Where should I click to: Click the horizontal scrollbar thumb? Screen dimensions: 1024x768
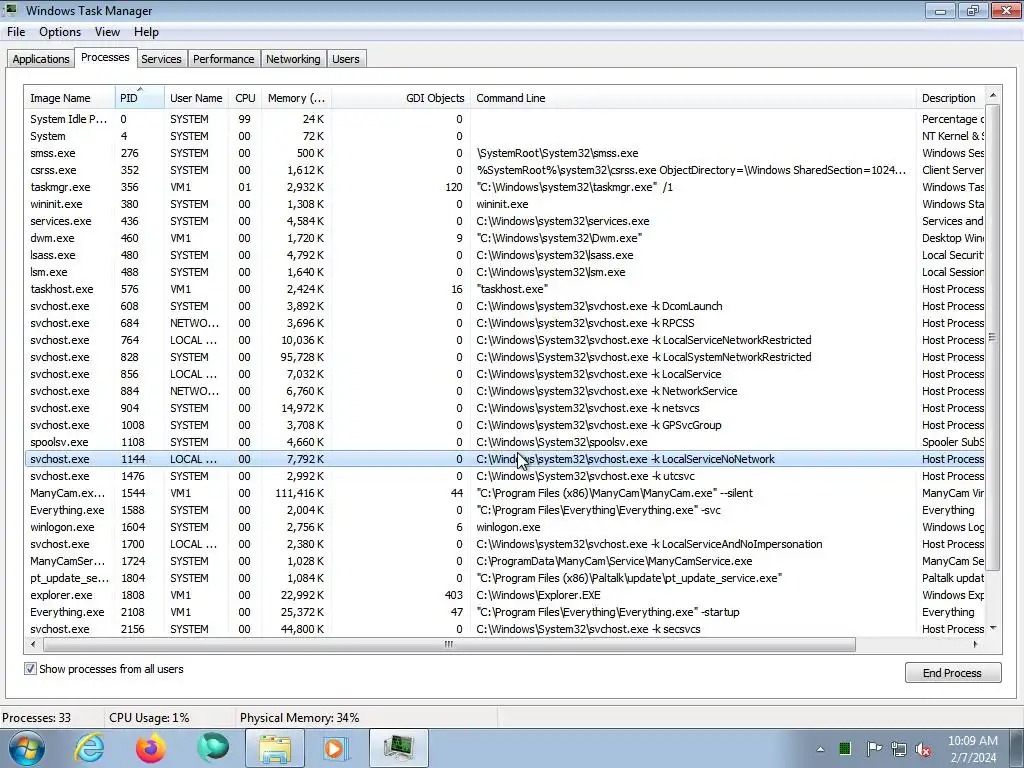tap(449, 645)
